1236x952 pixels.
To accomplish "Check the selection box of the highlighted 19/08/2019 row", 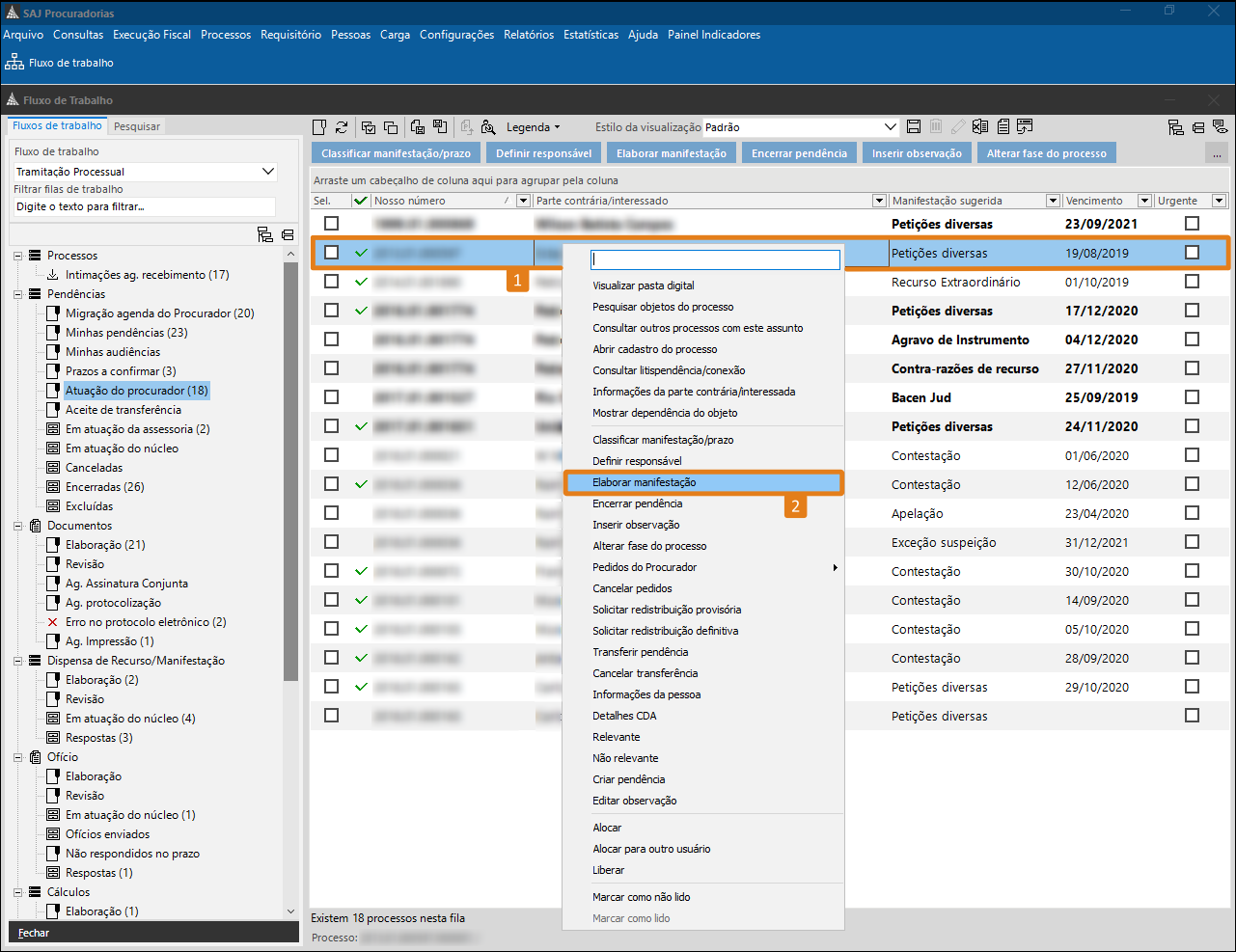I will pyautogui.click(x=332, y=253).
